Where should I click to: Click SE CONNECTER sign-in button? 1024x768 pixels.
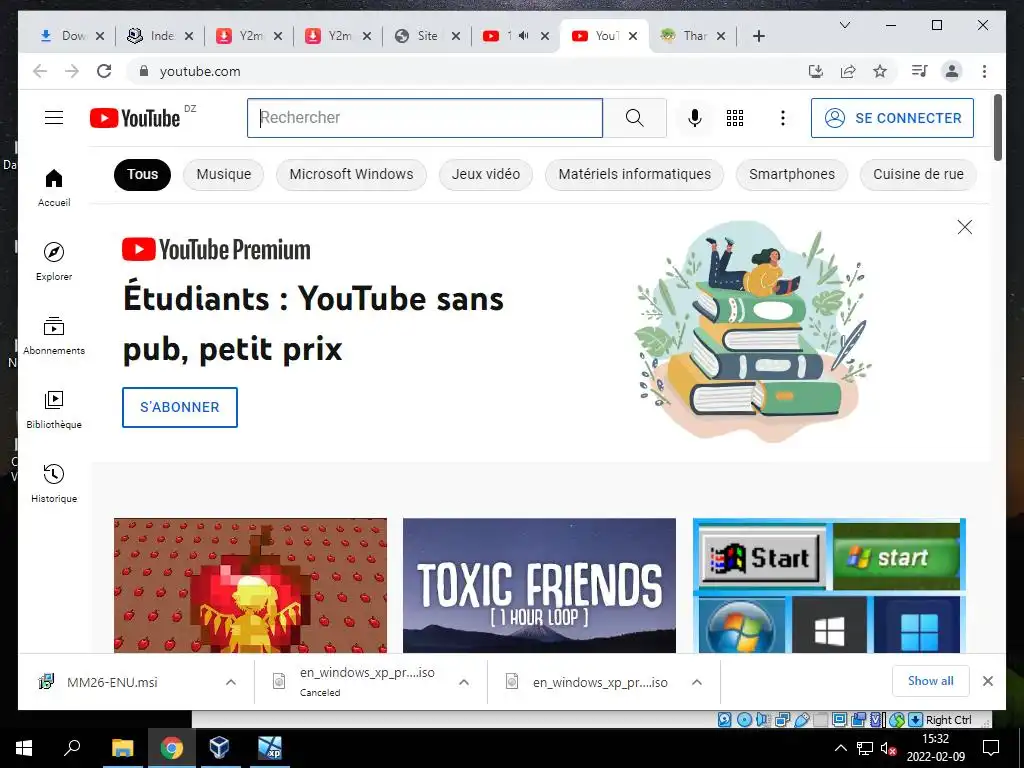[892, 118]
